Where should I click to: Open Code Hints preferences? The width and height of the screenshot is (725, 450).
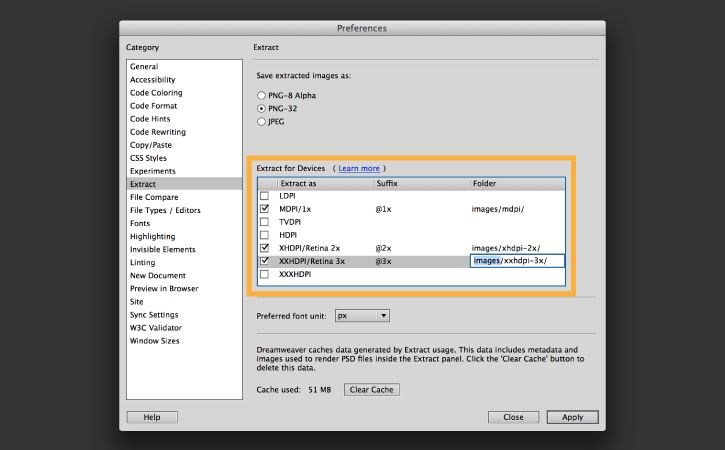[184, 119]
